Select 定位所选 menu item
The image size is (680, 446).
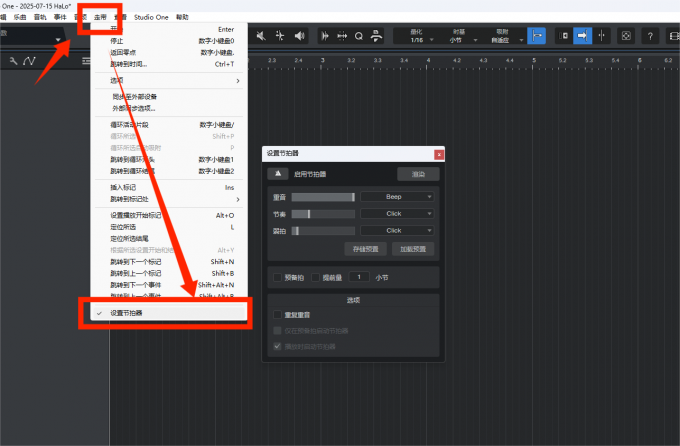[x=169, y=227]
